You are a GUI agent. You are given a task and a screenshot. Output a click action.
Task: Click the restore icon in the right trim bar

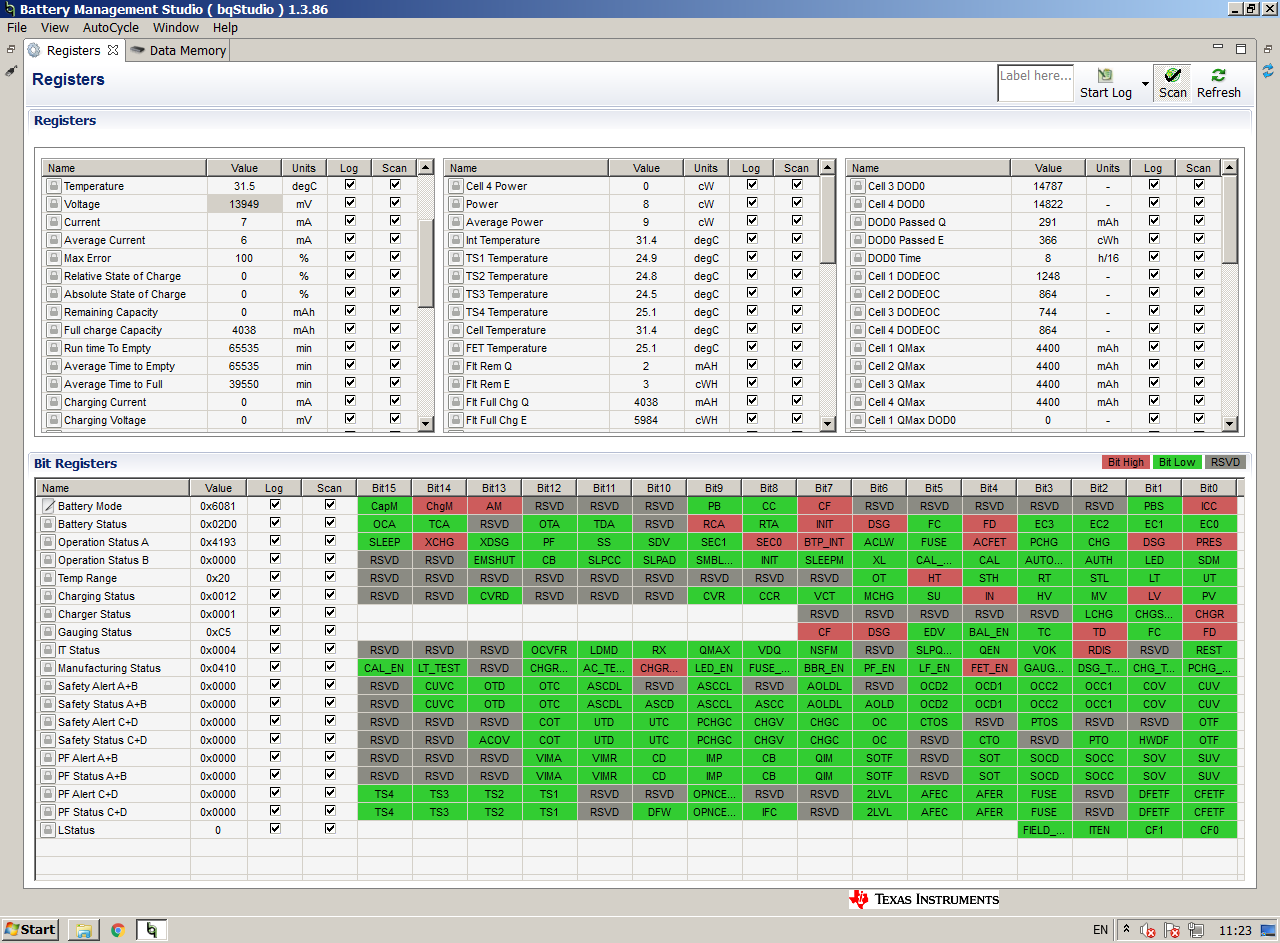point(1268,48)
